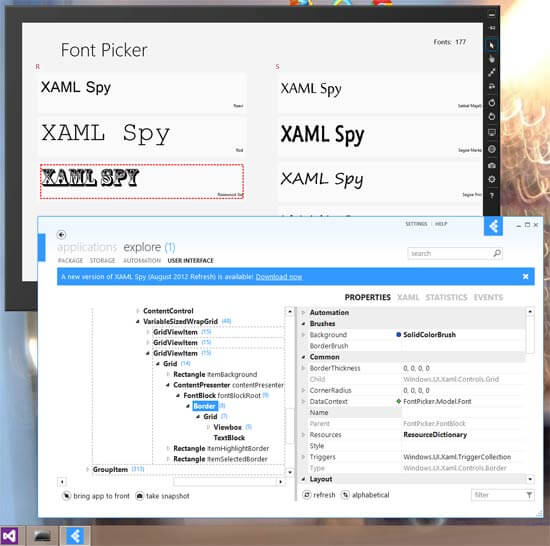Select rotation touch mode in simulator

pyautogui.click(x=491, y=86)
